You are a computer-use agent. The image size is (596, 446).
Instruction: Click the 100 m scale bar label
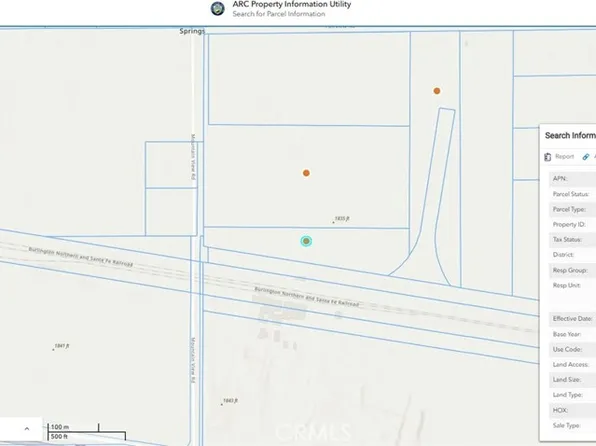60,427
